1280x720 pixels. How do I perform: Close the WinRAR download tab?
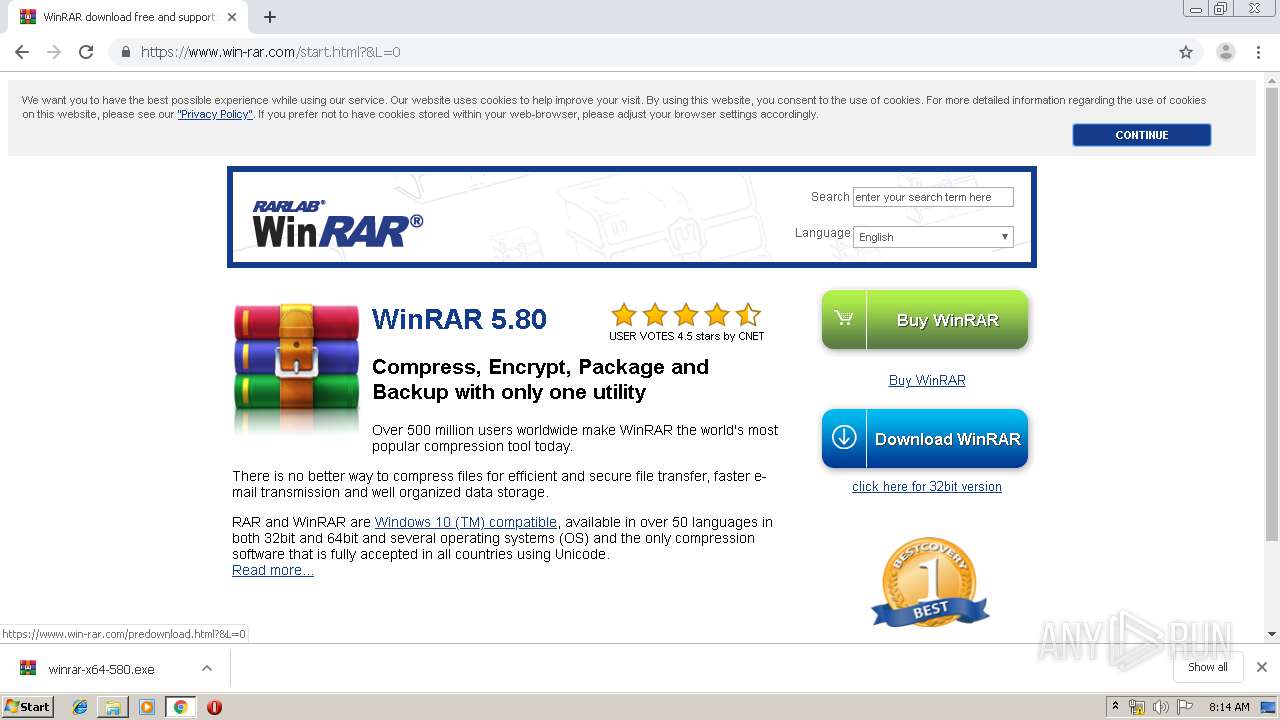[x=232, y=17]
